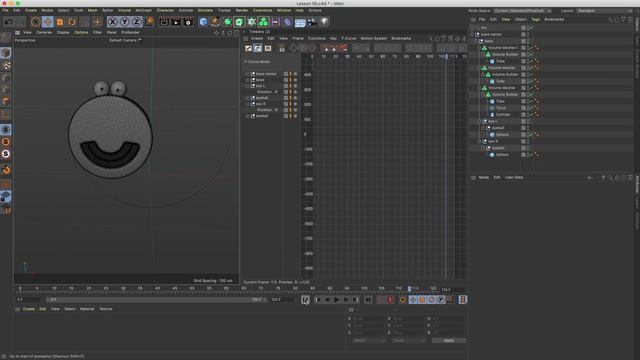Toggle Y axis lock
Viewport: 640px width, 360px height.
[124, 22]
